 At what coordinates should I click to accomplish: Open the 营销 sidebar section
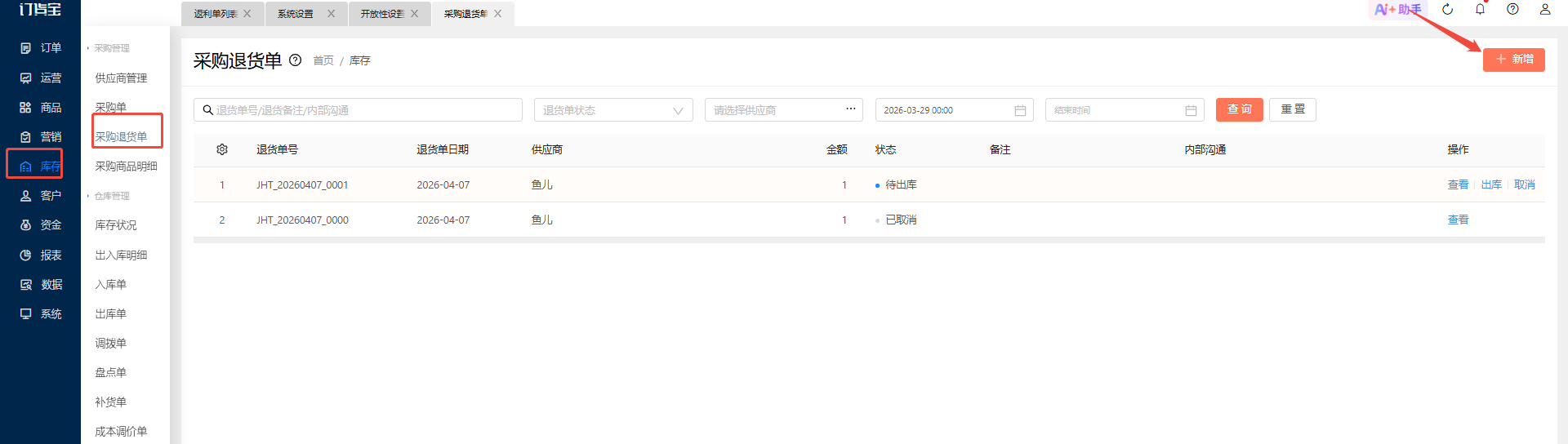tap(40, 136)
